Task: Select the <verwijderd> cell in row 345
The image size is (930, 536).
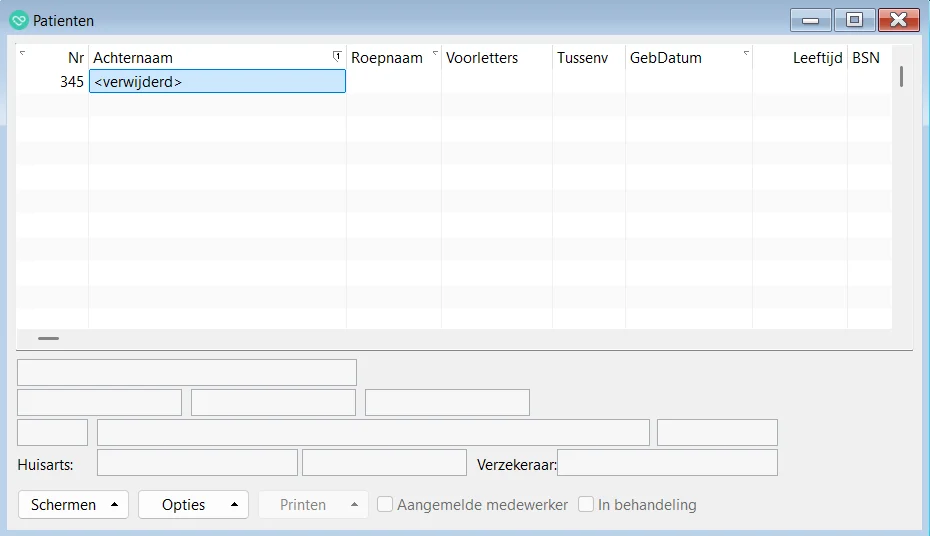Action: (217, 82)
